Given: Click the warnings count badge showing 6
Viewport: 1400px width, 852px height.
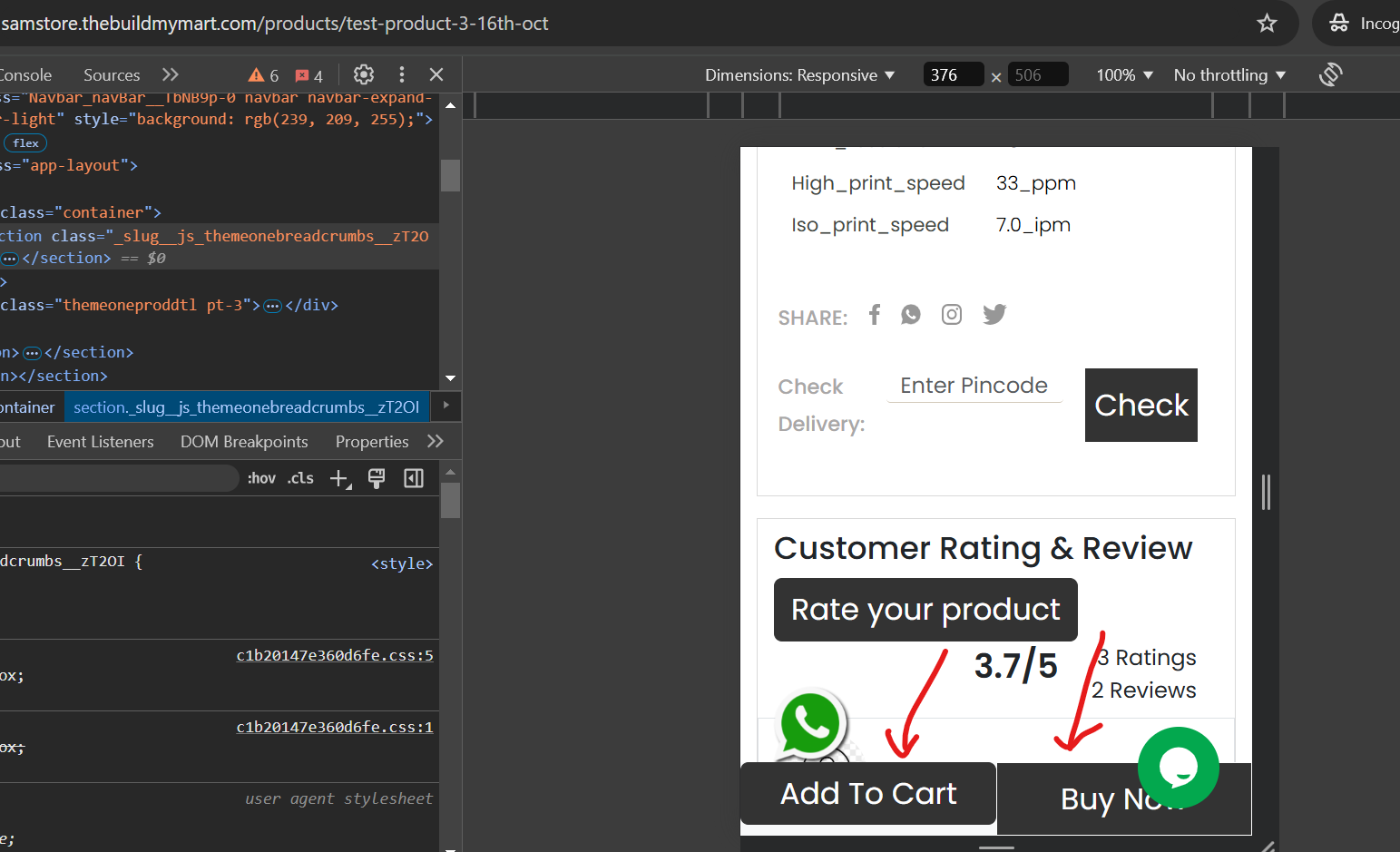Looking at the screenshot, I should click(x=264, y=75).
